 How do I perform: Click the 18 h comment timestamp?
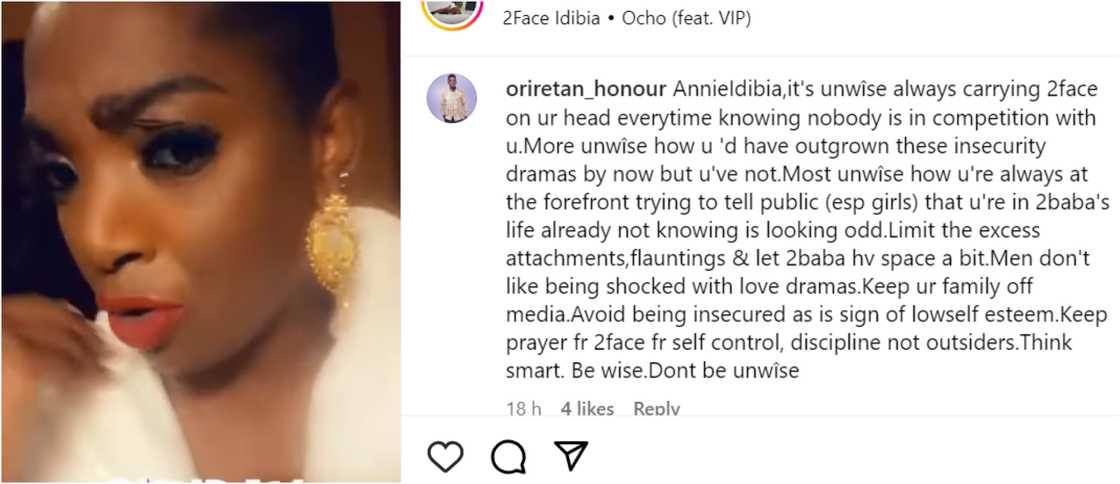tap(524, 408)
